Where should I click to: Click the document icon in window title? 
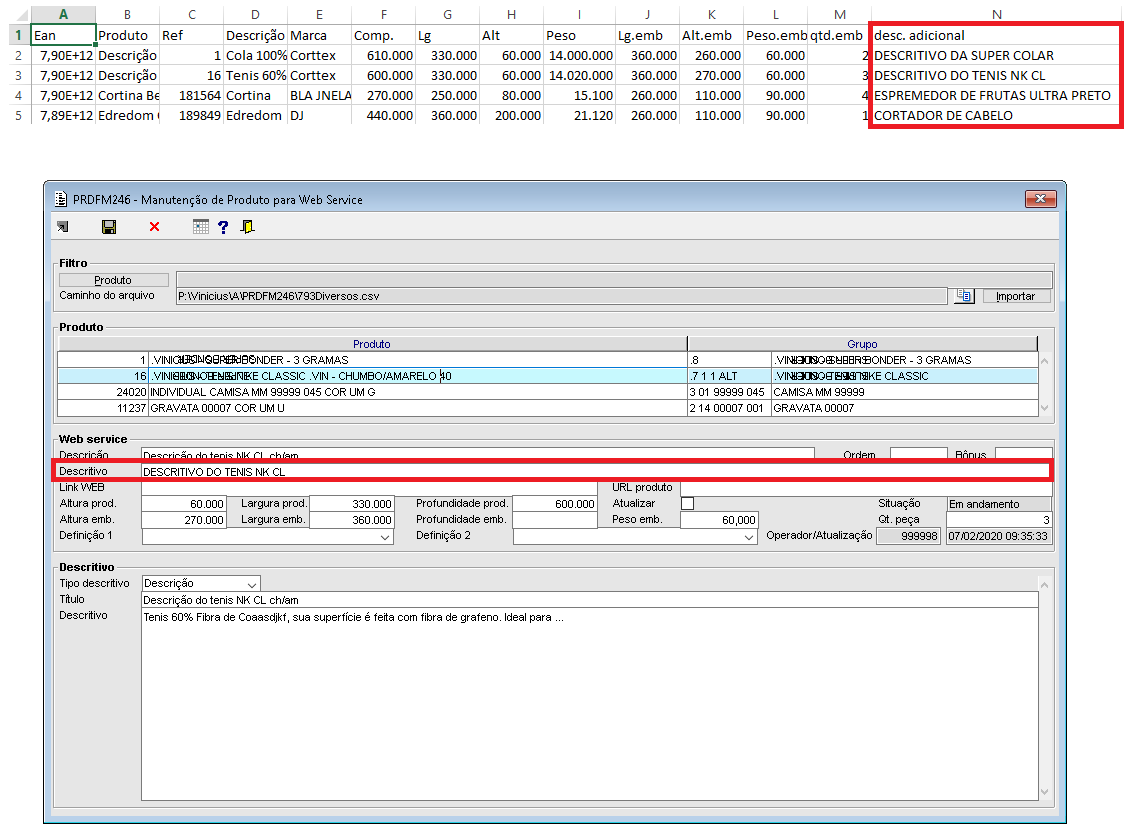tap(62, 199)
